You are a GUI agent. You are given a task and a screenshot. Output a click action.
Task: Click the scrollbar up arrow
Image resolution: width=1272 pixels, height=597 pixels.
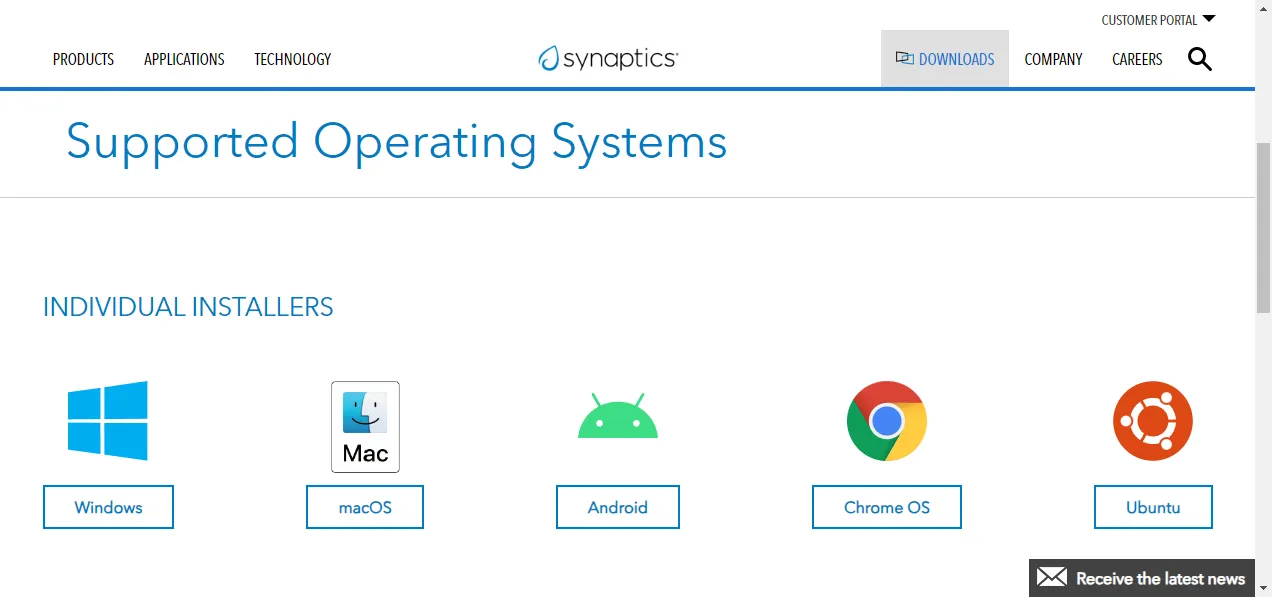tap(1263, 8)
